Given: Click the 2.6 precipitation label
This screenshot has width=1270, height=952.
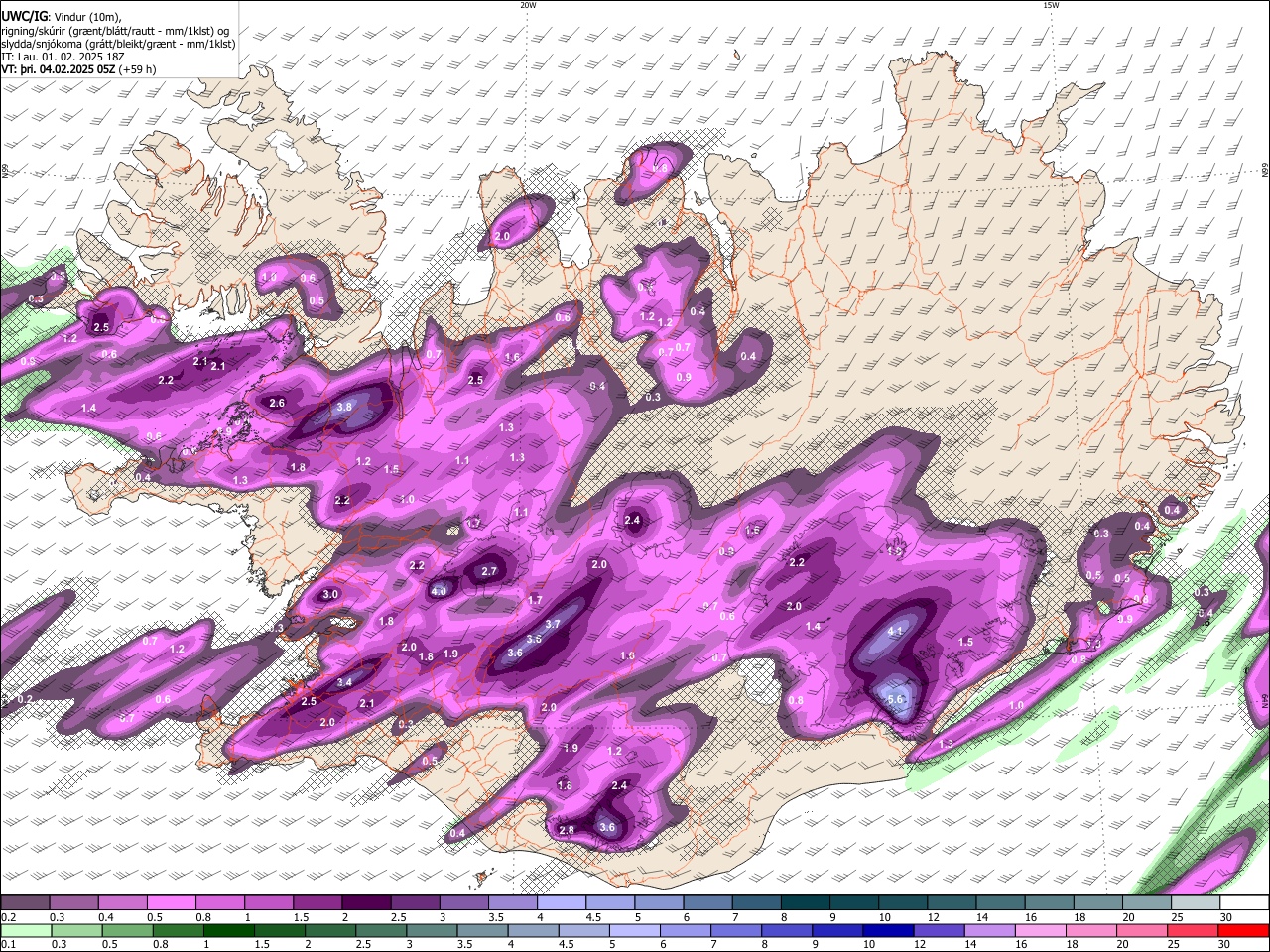Looking at the screenshot, I should (x=277, y=403).
